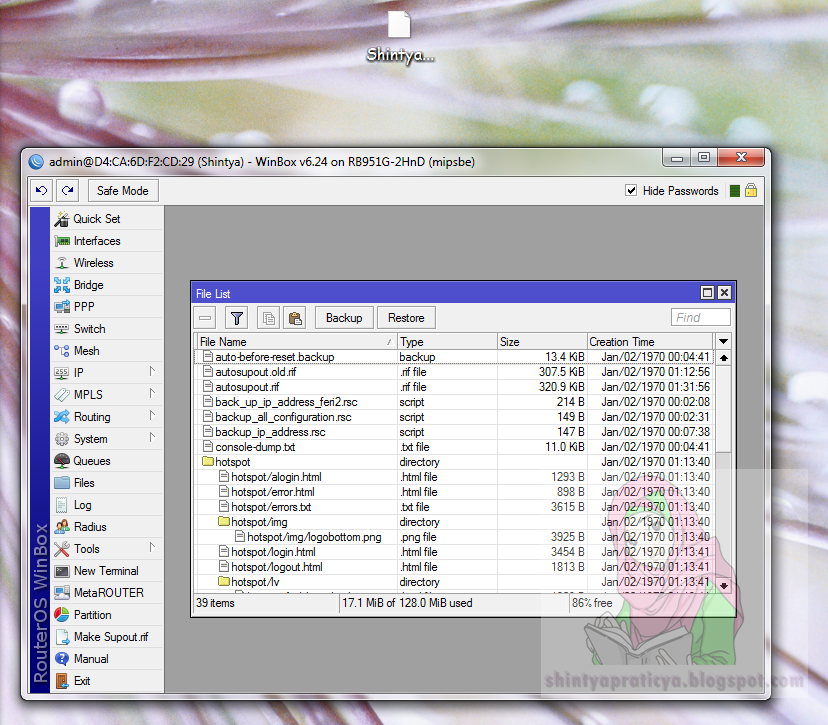Select hotspot/alogin.html file

tap(454, 477)
